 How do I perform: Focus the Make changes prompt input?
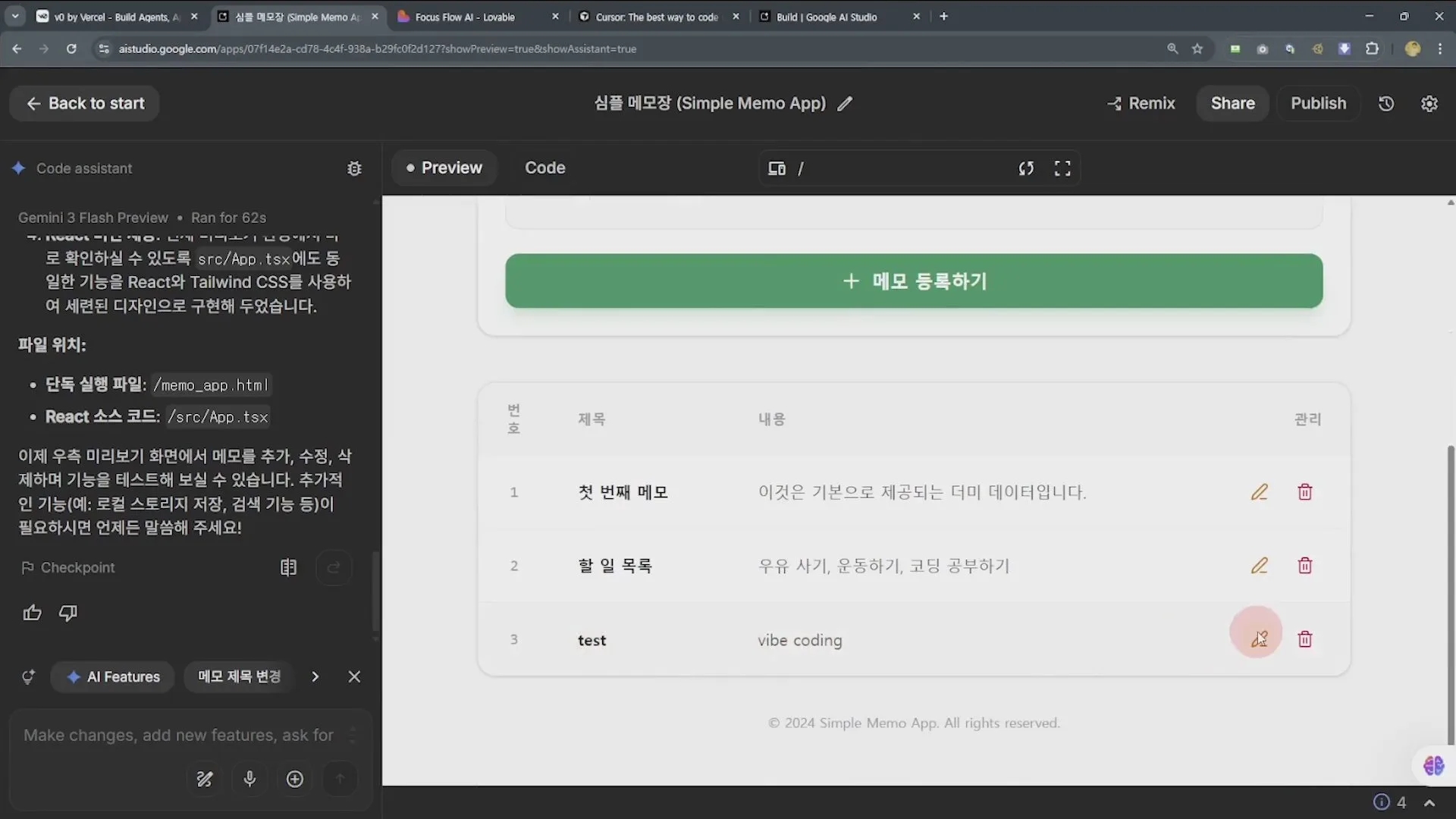pyautogui.click(x=178, y=735)
